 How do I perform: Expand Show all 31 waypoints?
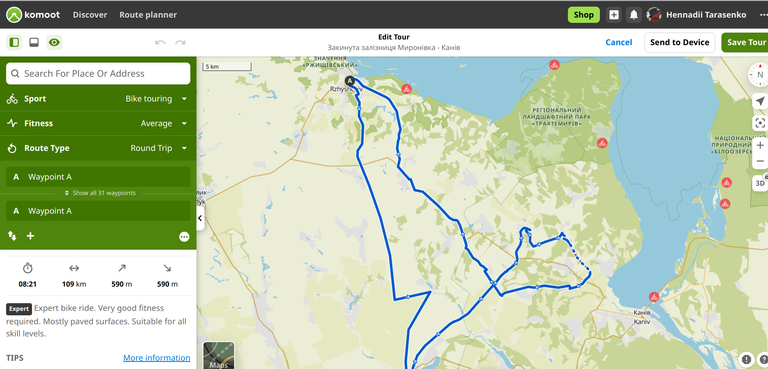coord(100,193)
